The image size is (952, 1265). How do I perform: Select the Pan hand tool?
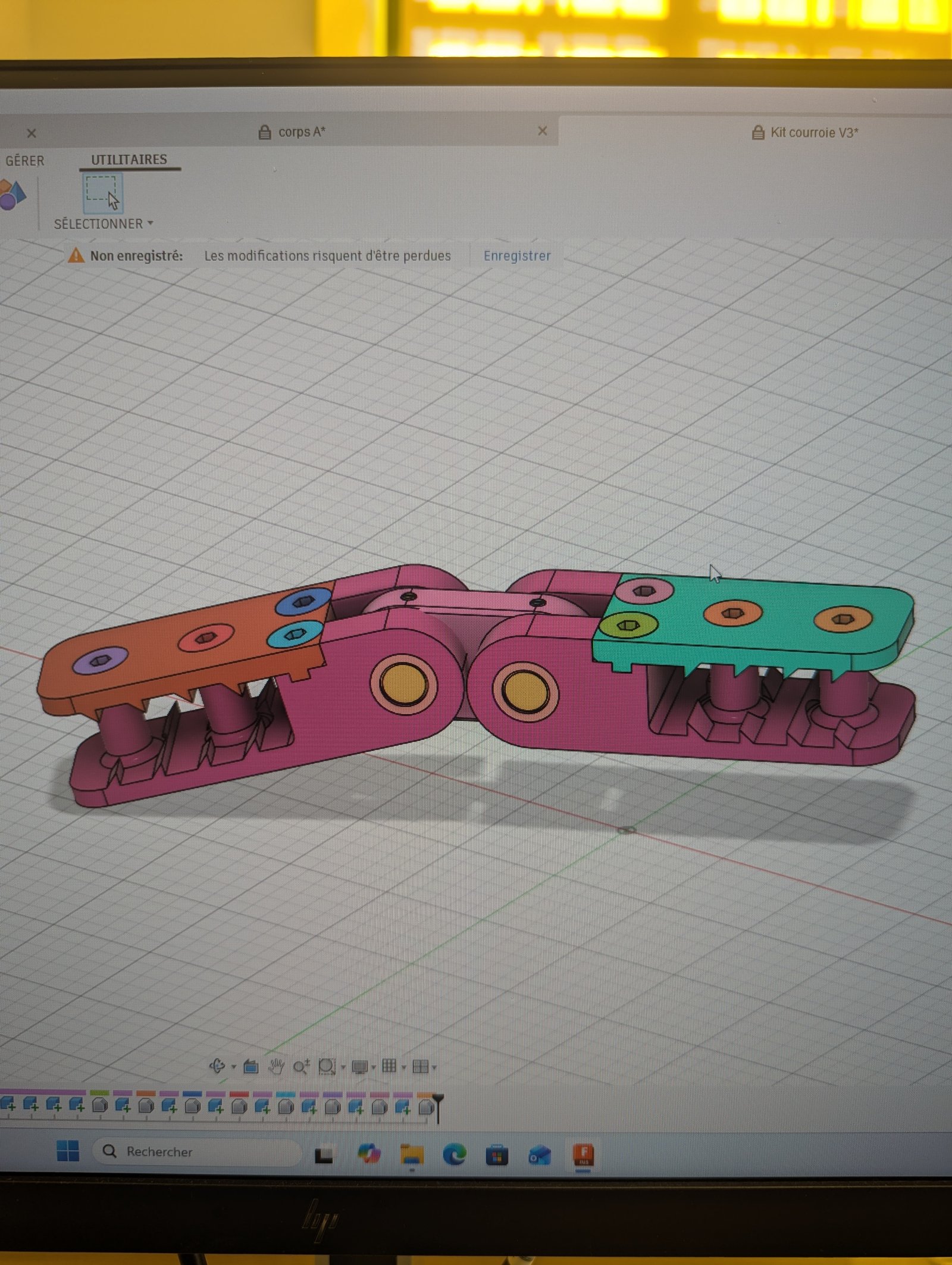click(x=275, y=1066)
